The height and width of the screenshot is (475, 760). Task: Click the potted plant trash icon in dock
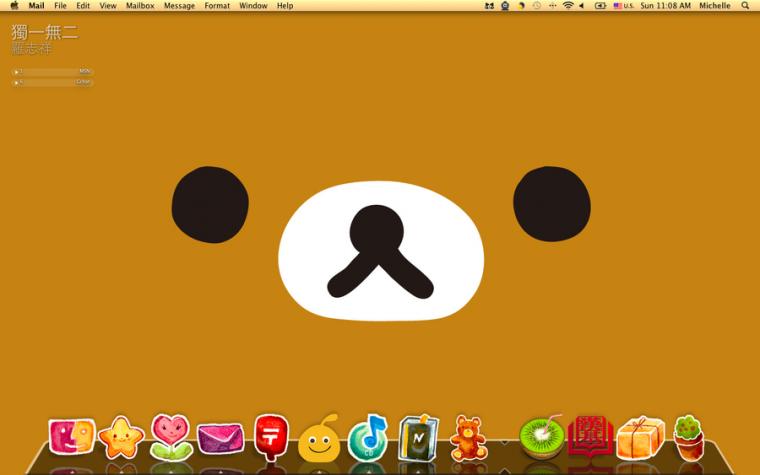688,438
